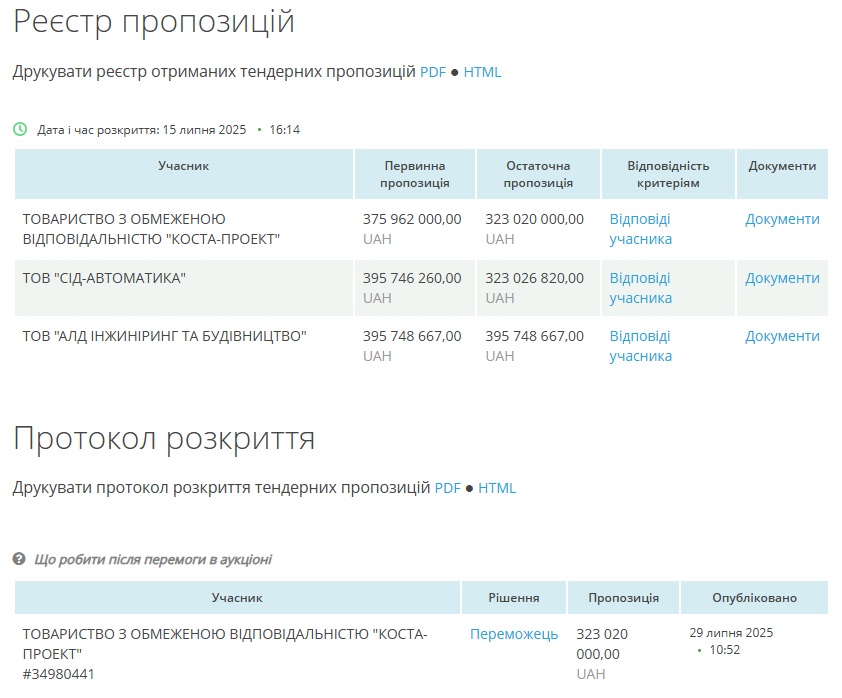Screen dimensions: 842x698
Task: Click winner name КОСТА-ПРОЕКТ in protocol table
Action: 225,644
